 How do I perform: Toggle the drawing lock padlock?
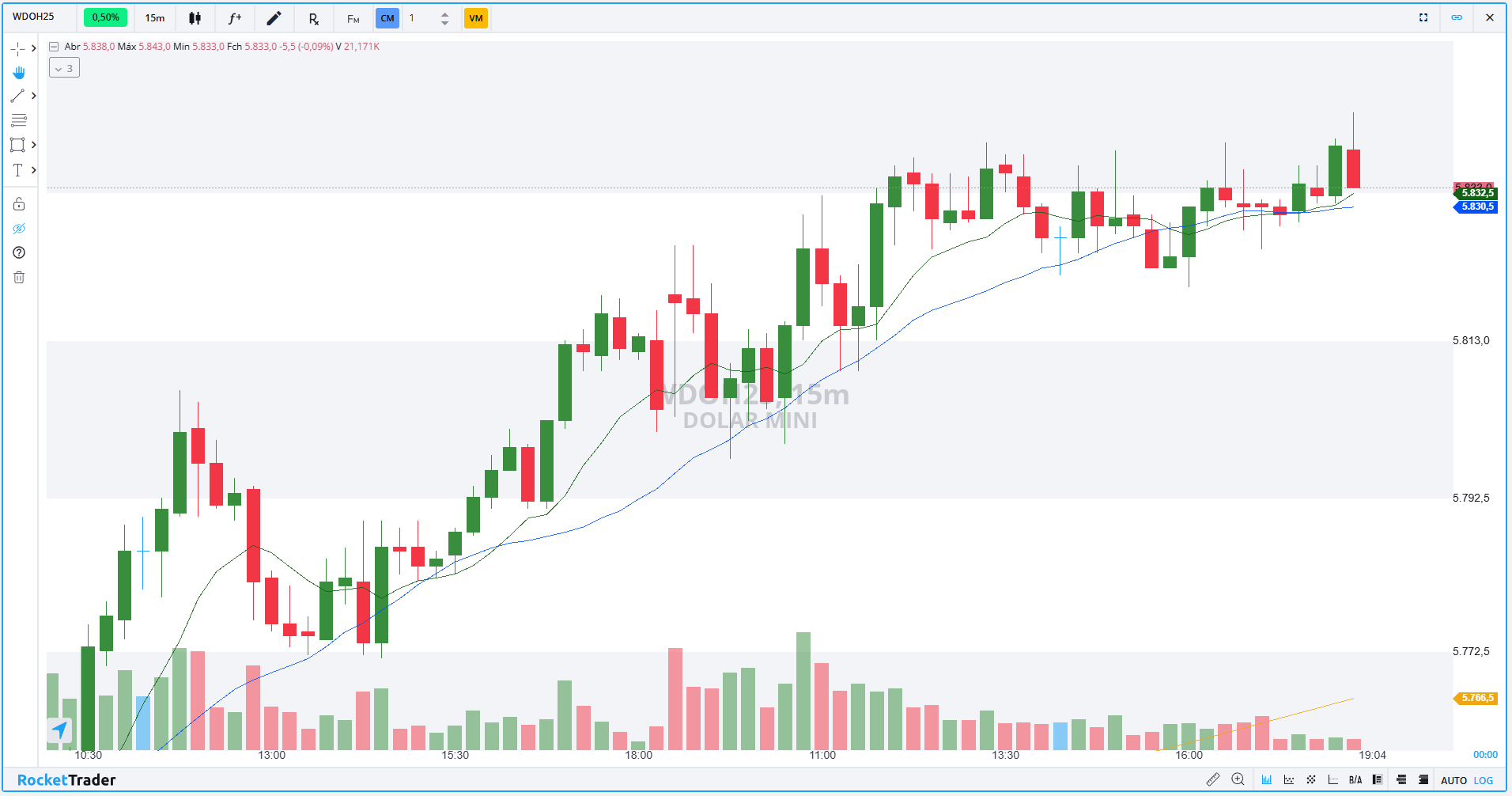point(19,205)
